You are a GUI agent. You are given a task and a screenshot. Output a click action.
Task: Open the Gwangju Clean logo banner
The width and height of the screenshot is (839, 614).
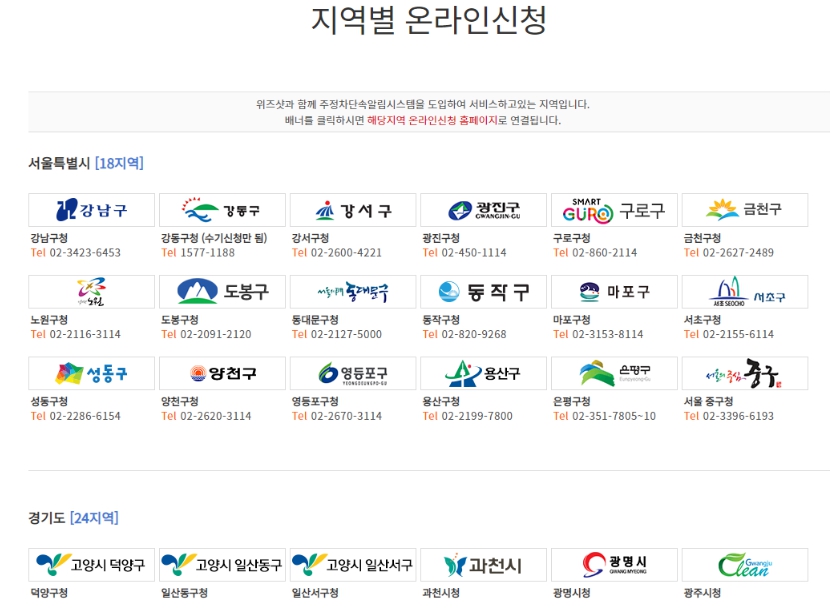[745, 565]
